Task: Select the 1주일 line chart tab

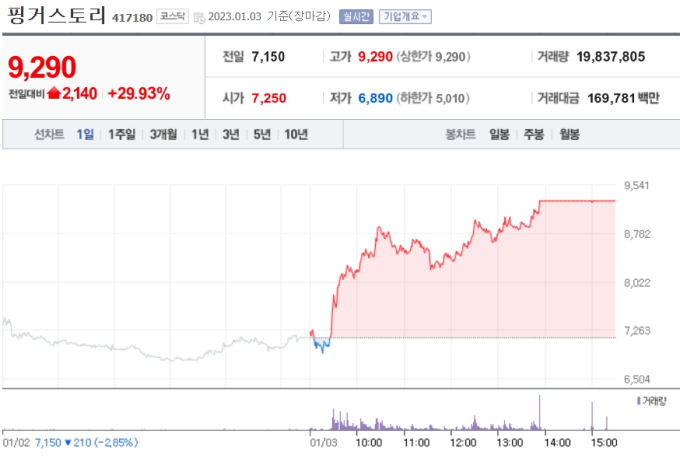Action: coord(122,134)
